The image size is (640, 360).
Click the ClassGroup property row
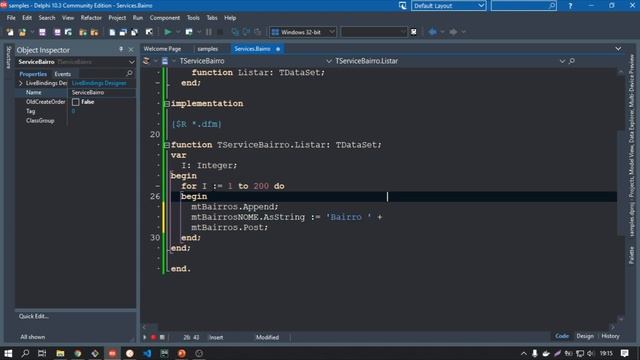tap(76, 121)
